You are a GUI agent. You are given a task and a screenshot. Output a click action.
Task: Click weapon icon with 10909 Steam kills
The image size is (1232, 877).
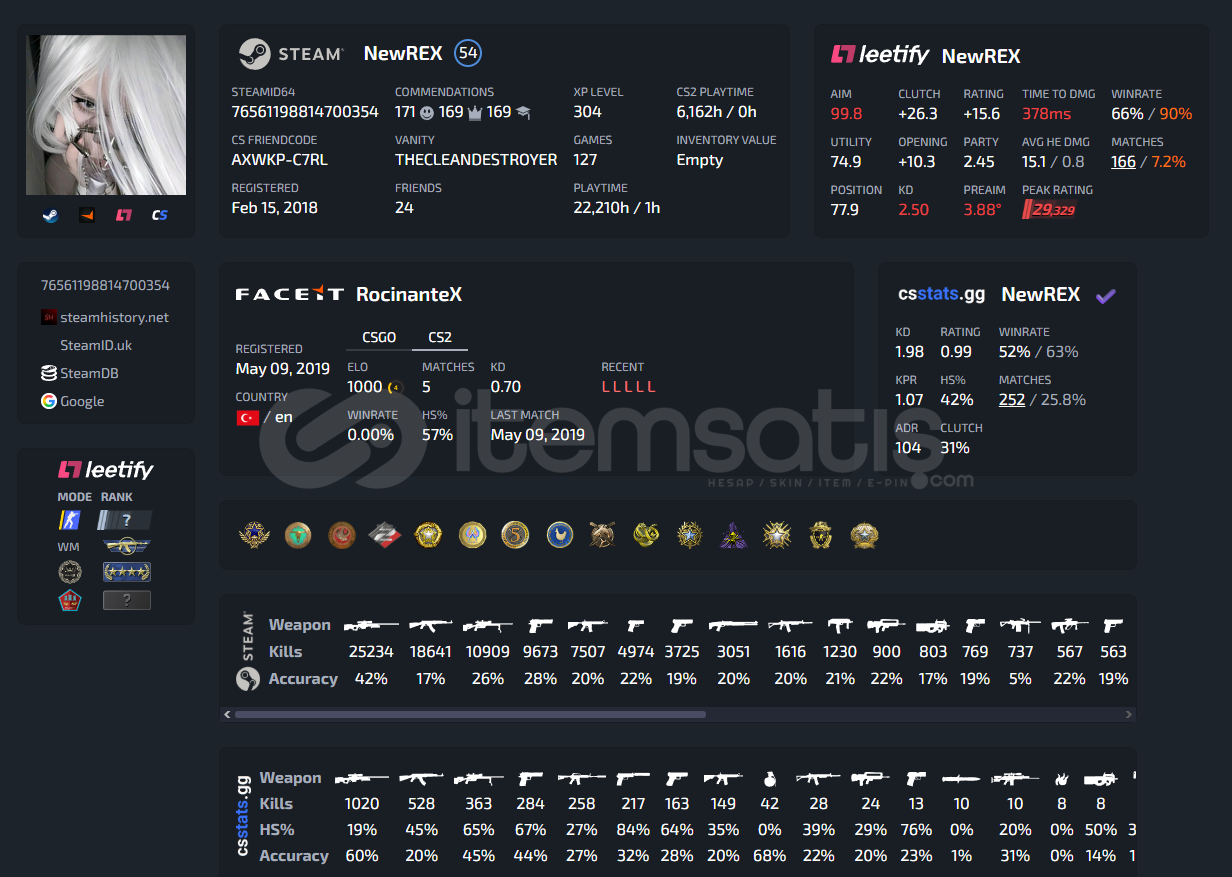point(488,625)
